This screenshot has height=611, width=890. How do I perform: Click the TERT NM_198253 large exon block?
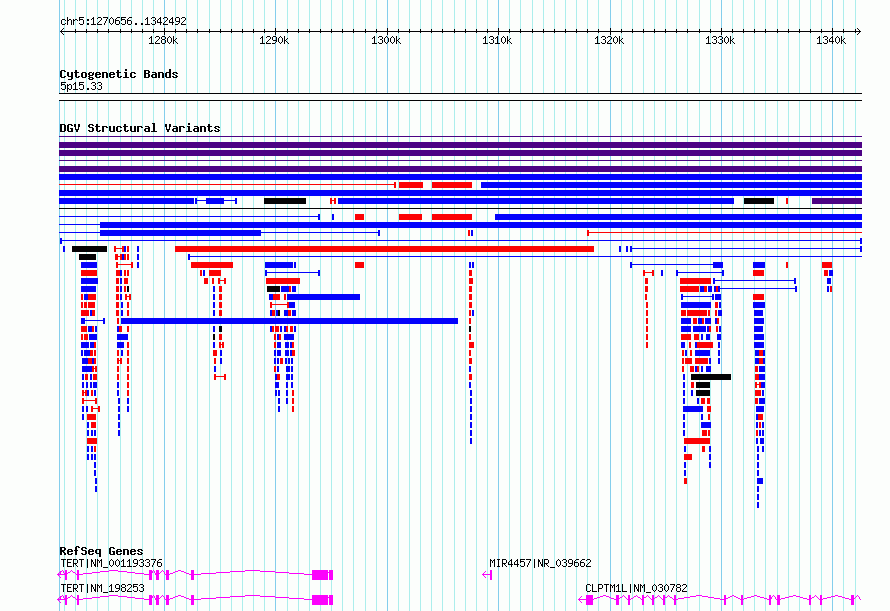click(x=322, y=600)
